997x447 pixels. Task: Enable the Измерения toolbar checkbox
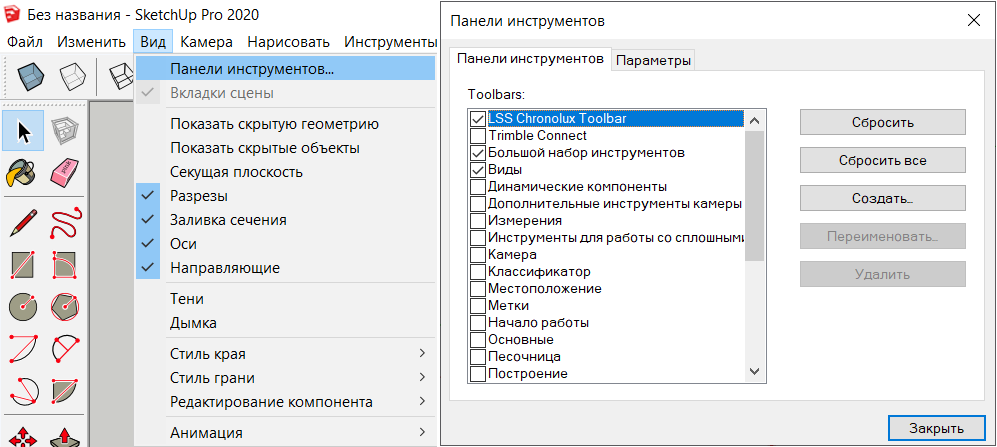(x=477, y=221)
